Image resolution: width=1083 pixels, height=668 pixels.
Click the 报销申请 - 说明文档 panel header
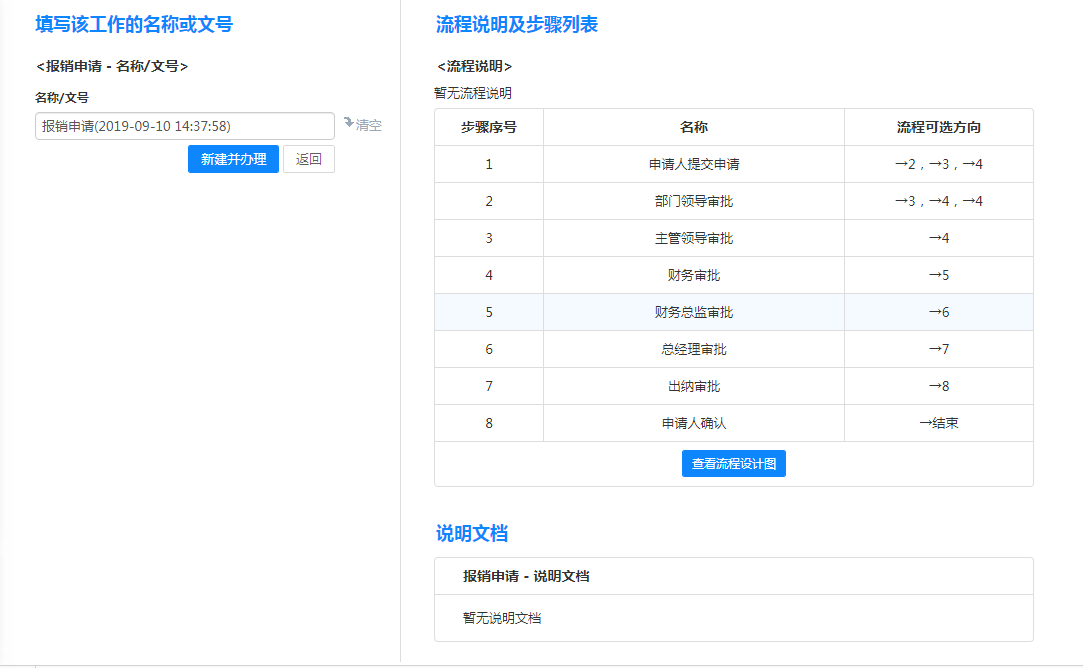click(525, 576)
